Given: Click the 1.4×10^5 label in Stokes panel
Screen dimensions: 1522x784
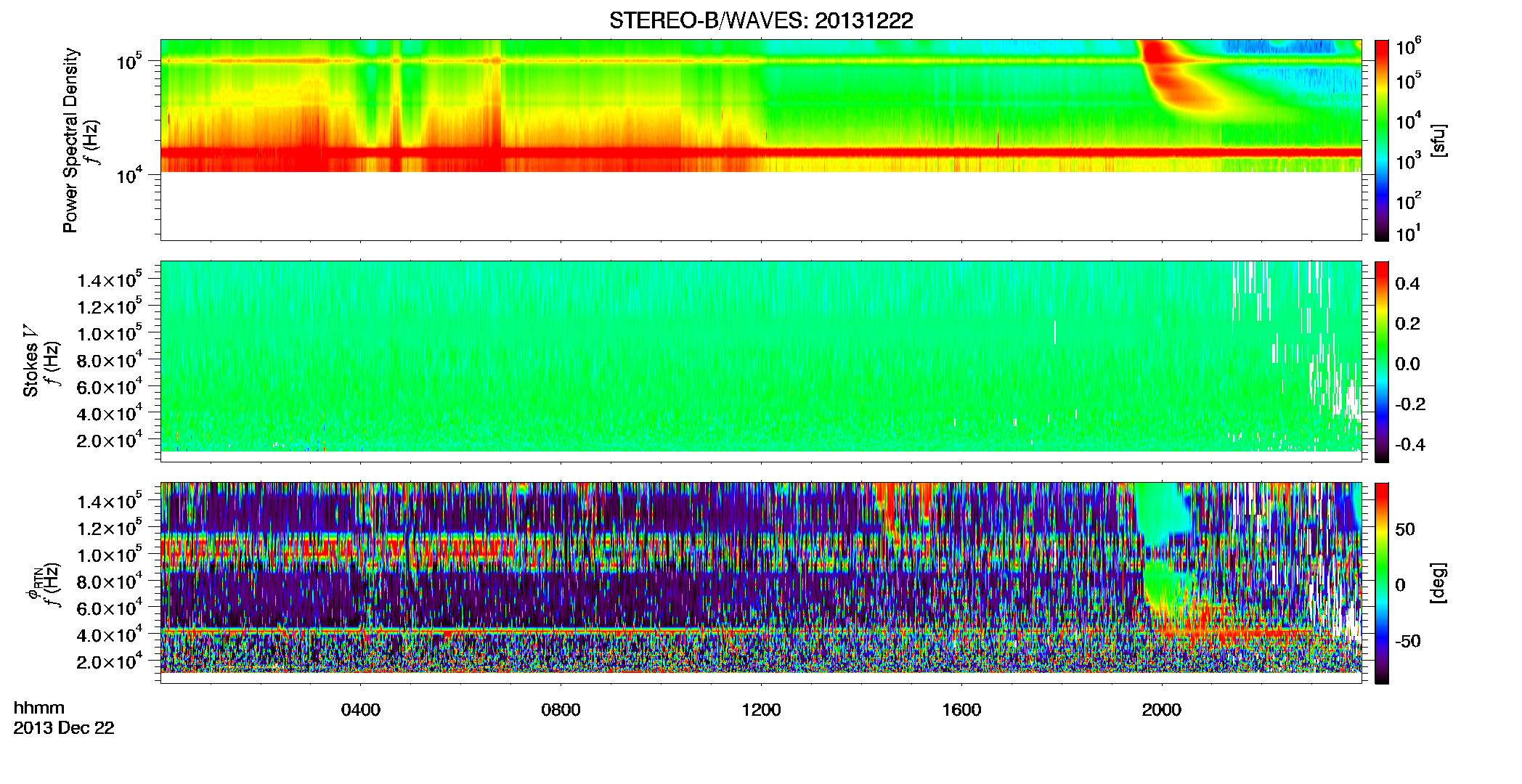Looking at the screenshot, I should pos(110,279).
